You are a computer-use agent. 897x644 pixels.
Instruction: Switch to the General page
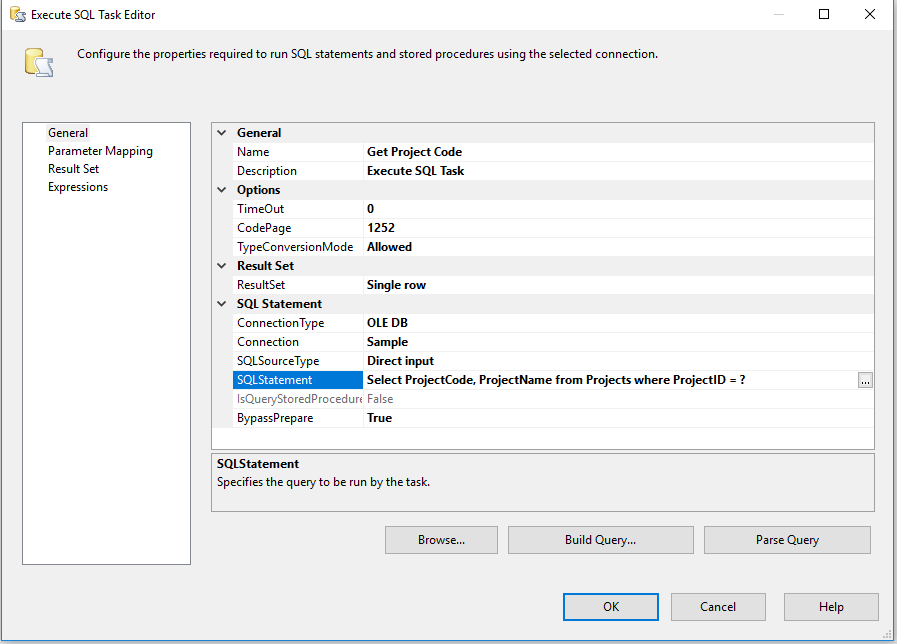68,132
